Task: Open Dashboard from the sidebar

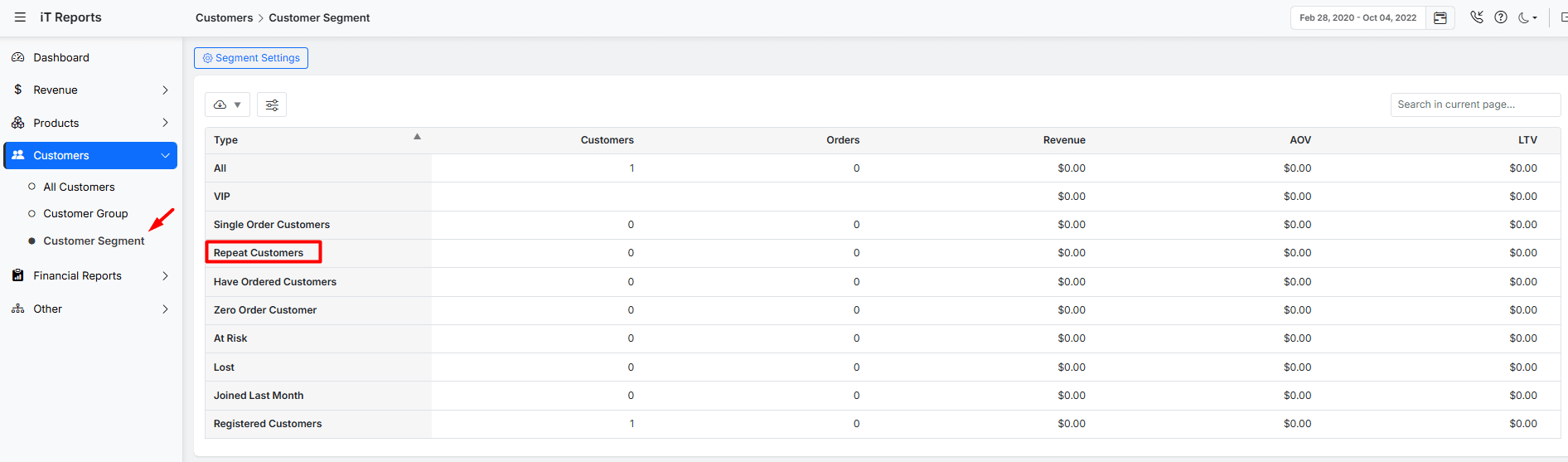Action: point(61,57)
